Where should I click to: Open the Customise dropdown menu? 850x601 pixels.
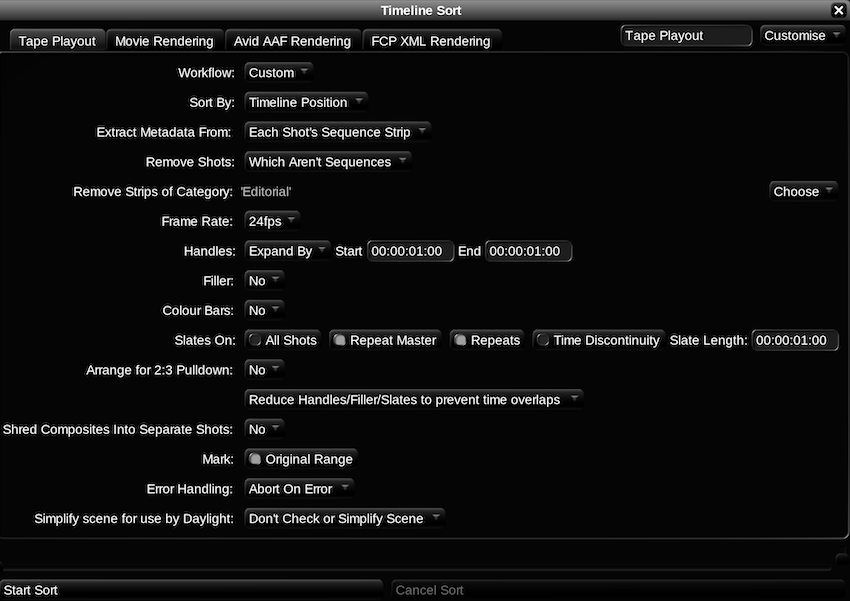click(x=801, y=35)
